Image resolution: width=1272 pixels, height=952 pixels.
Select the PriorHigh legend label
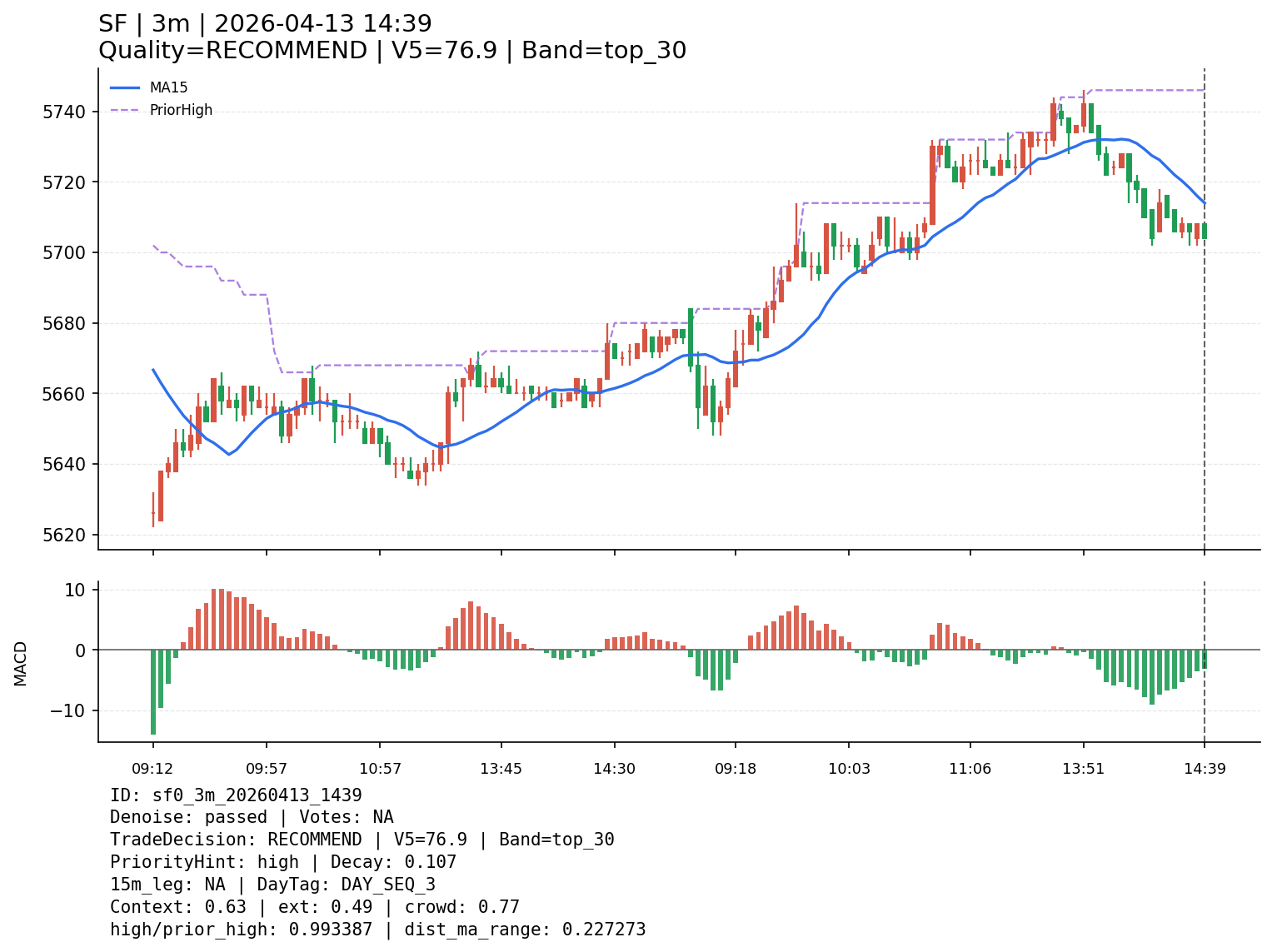coord(181,110)
